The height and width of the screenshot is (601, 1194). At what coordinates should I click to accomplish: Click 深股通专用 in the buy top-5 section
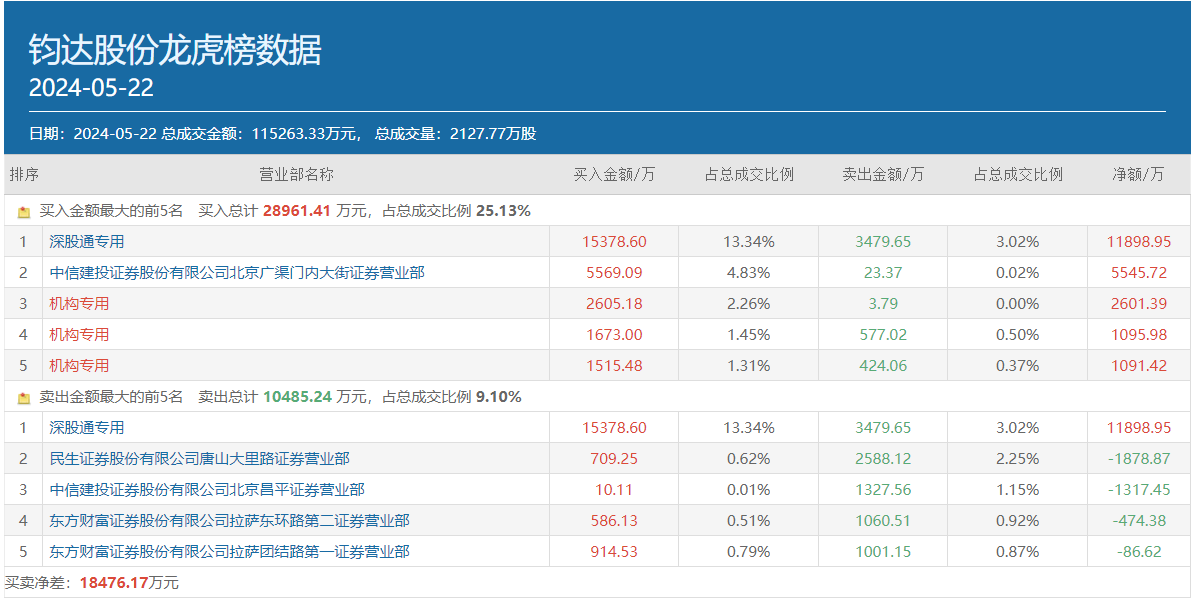click(87, 241)
